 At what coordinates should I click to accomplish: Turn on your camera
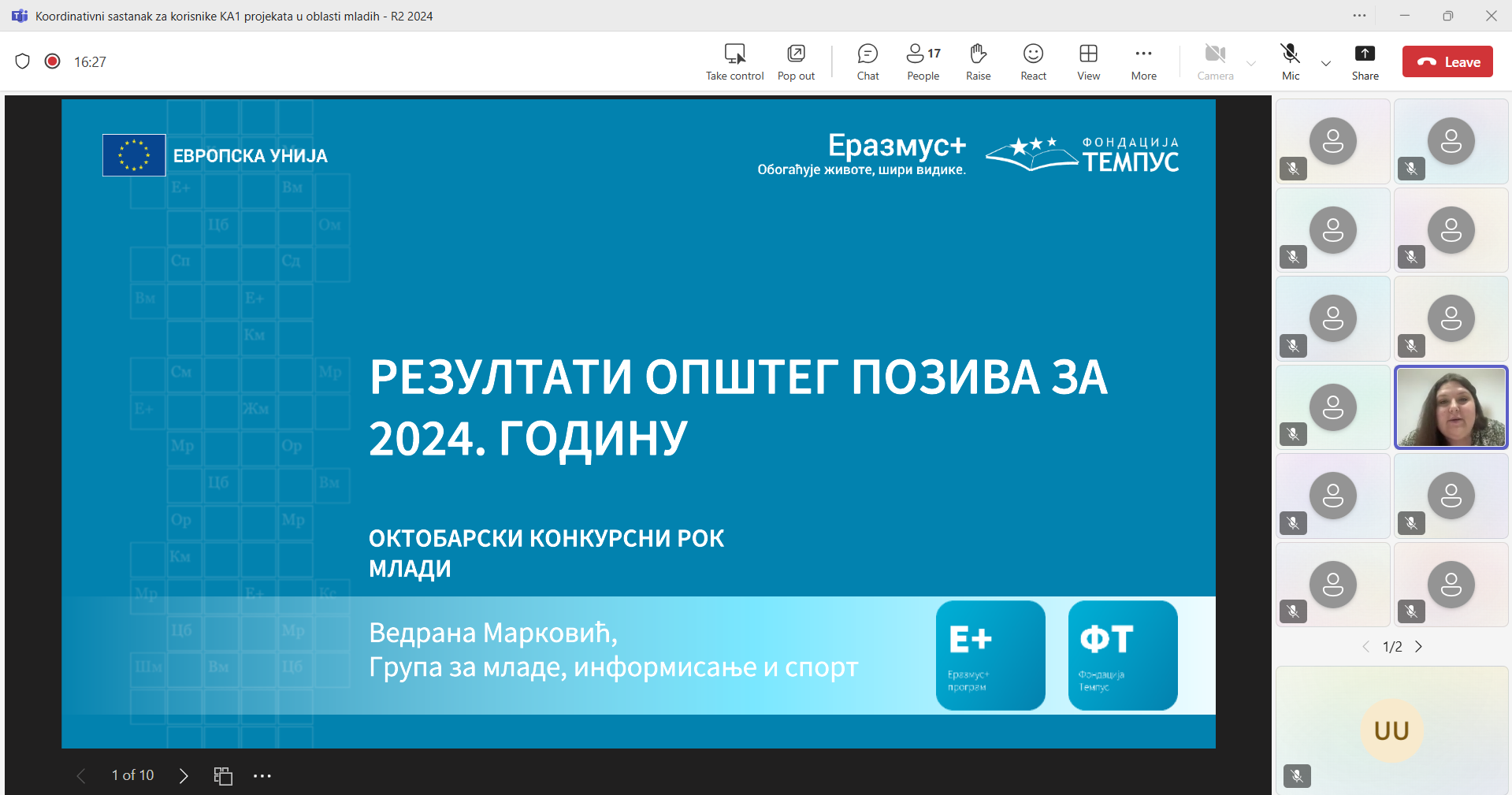click(x=1214, y=61)
